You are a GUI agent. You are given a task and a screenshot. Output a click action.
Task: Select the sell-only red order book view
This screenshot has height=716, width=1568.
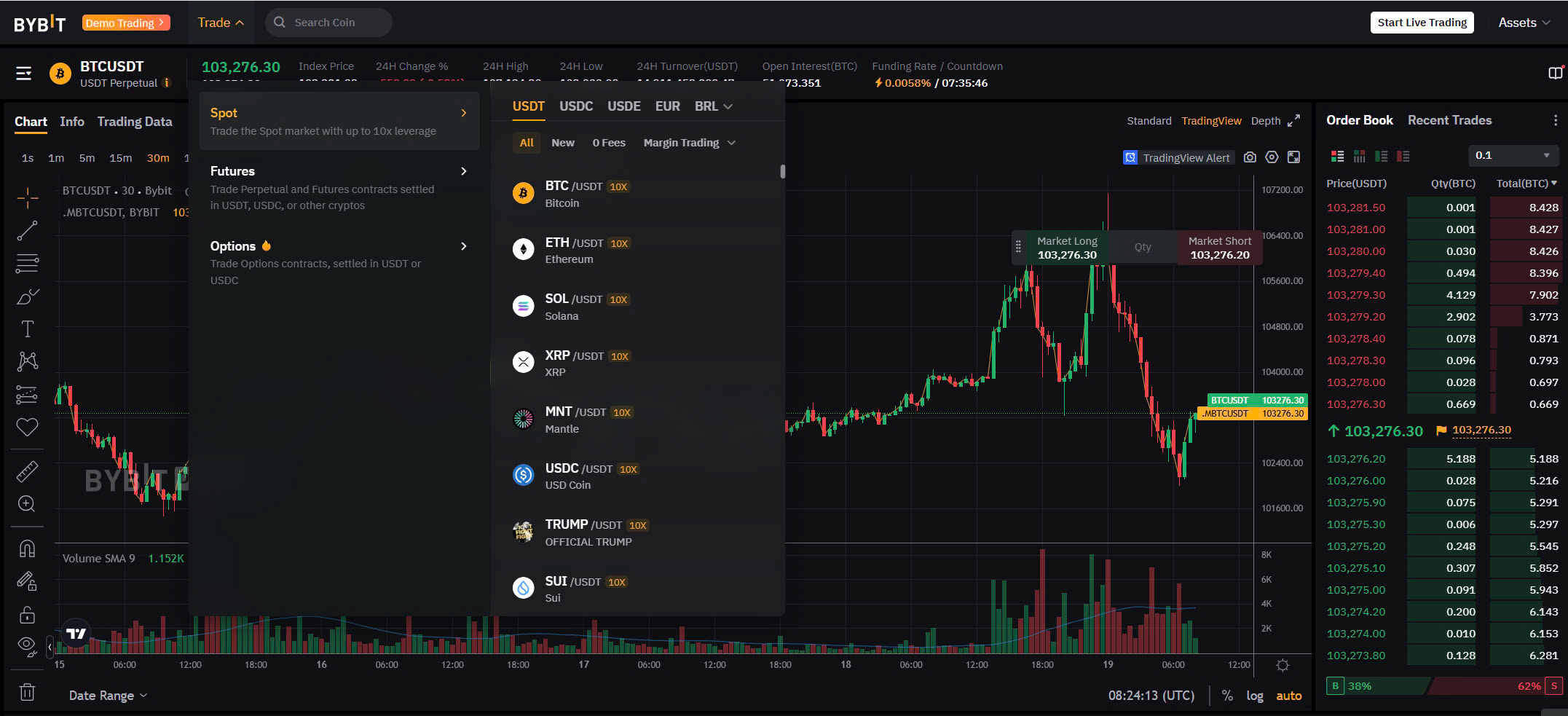pos(1403,156)
